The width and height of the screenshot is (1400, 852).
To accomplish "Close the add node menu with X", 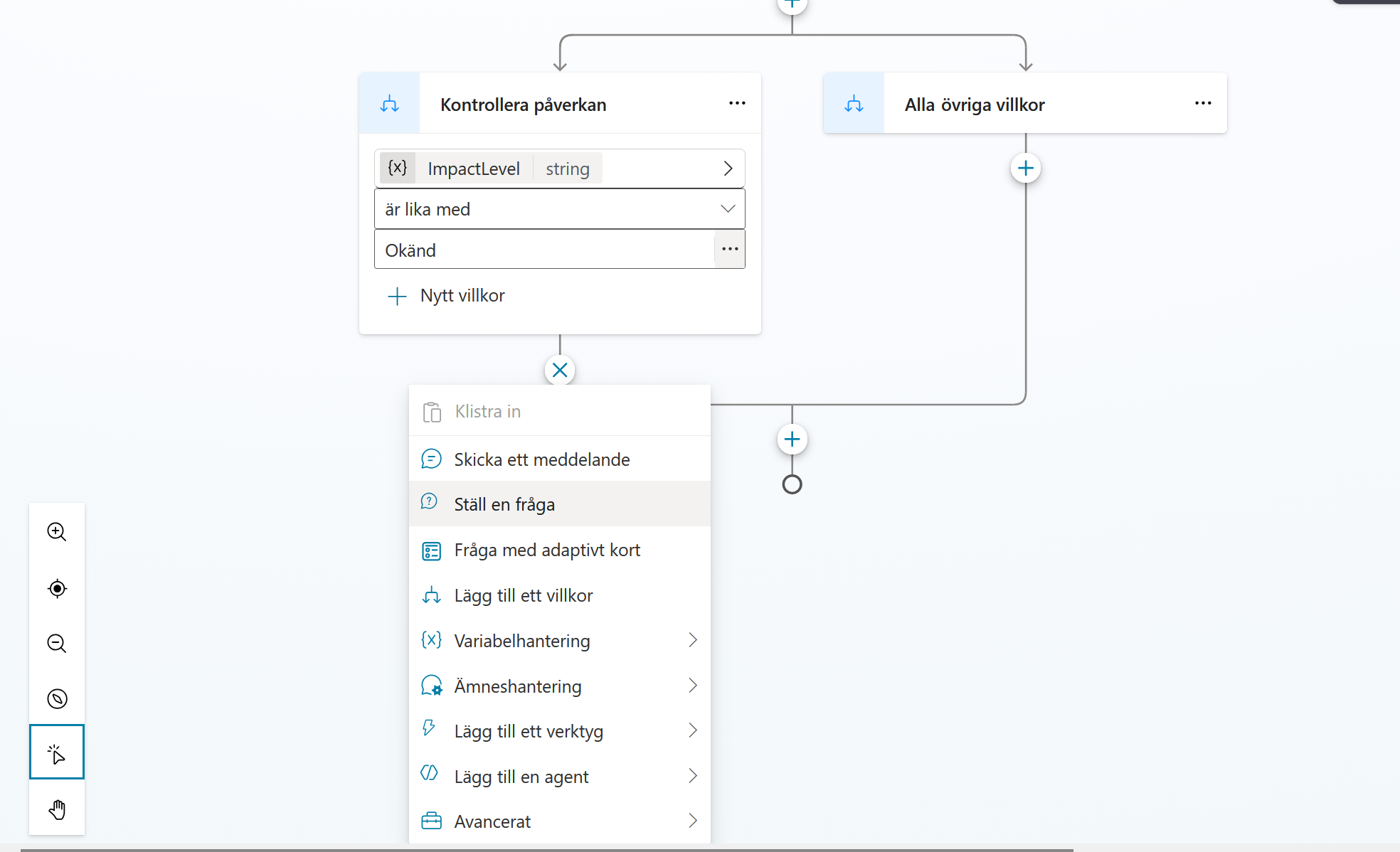I will click(560, 370).
